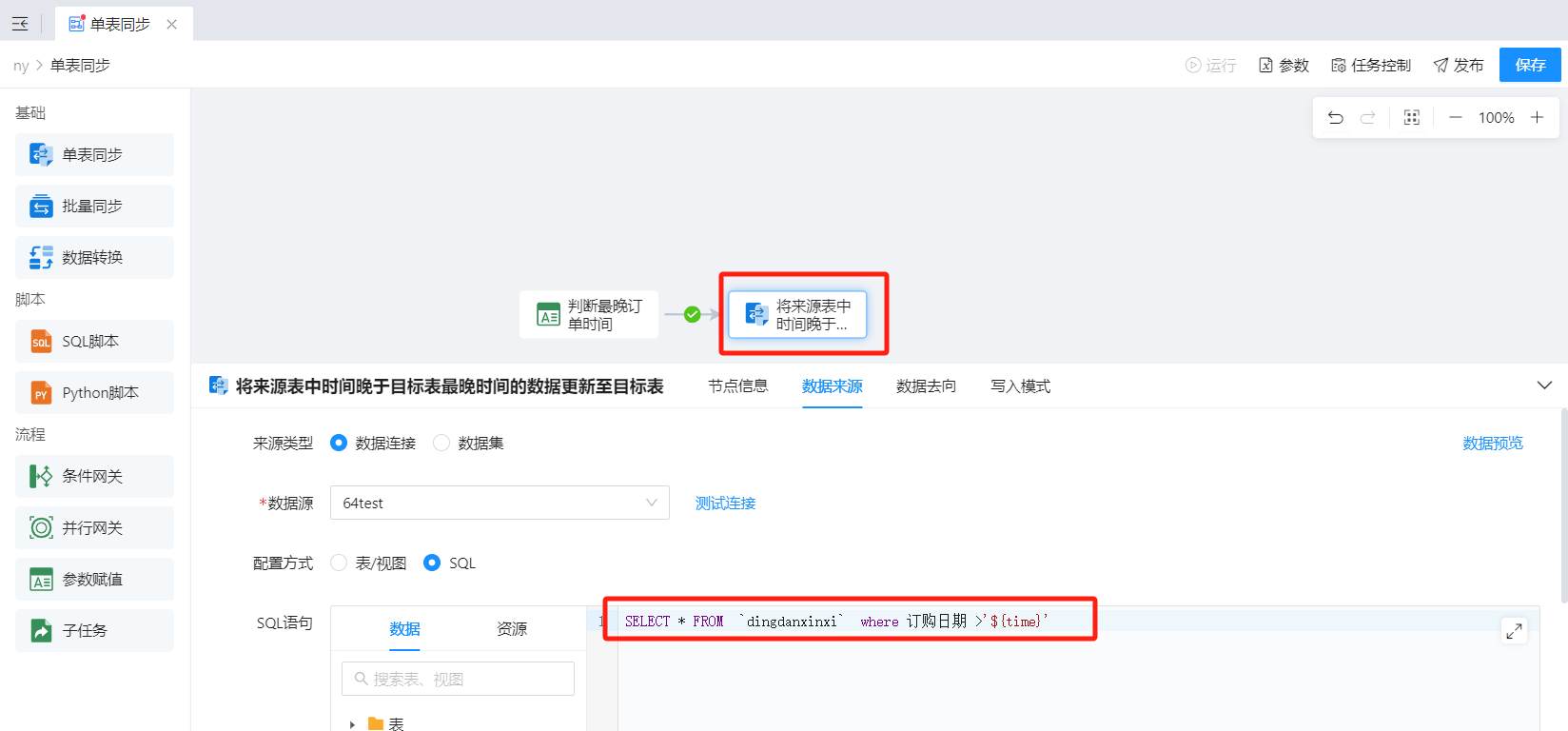The image size is (1568, 731).
Task: Select the SQL脚本 node in sidebar
Action: coord(94,342)
